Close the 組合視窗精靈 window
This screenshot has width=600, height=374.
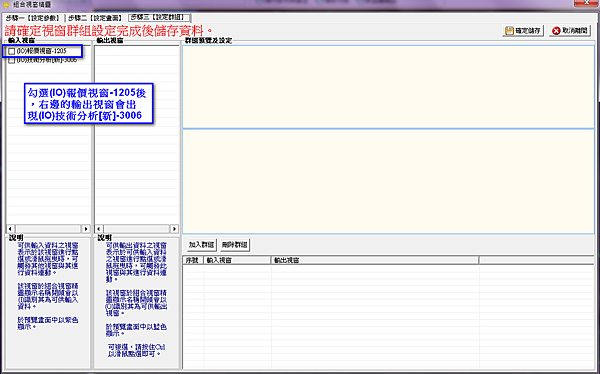(586, 3)
